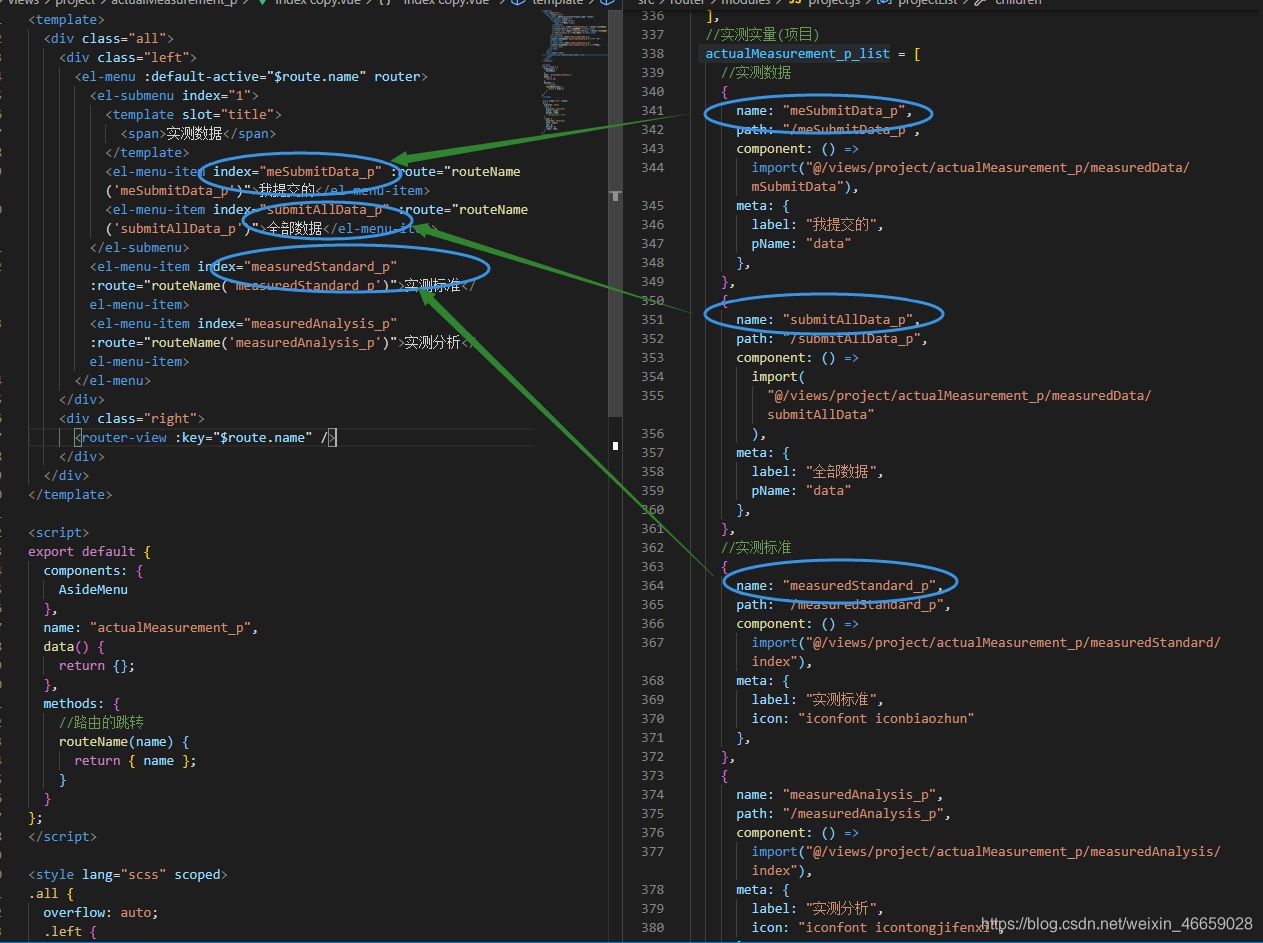The height and width of the screenshot is (943, 1263).
Task: Click the AsideMenu component entry
Action: click(93, 589)
